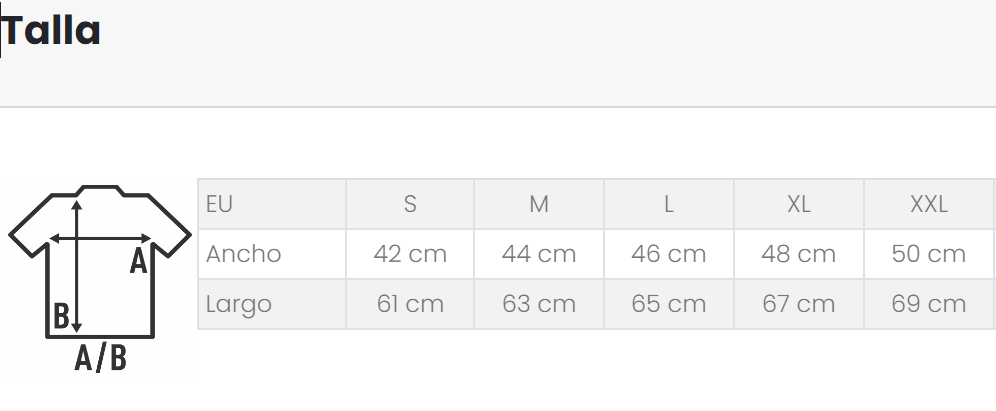Click the 44 cm width cell

tap(539, 254)
